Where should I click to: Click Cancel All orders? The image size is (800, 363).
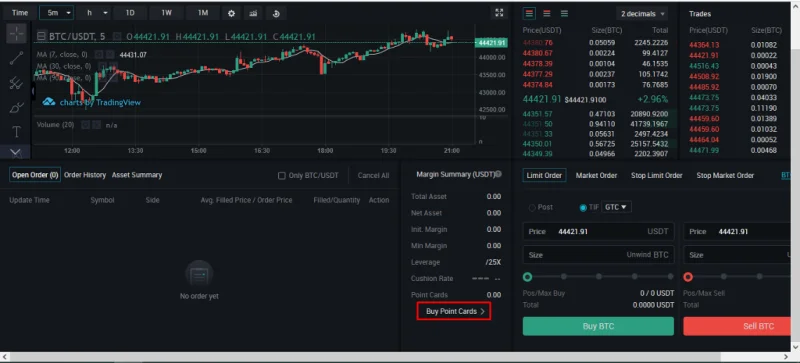tap(373, 176)
